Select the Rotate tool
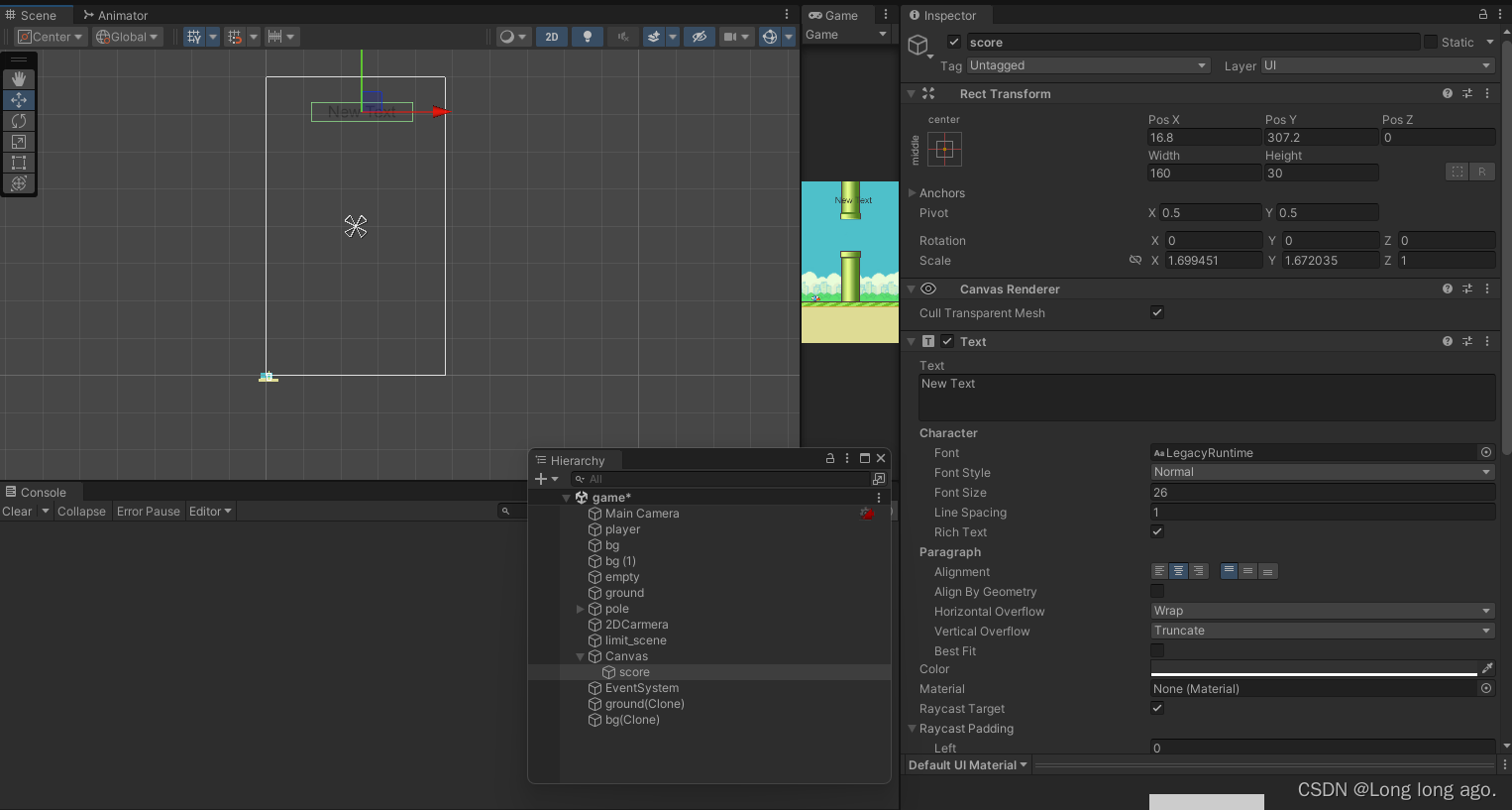The height and width of the screenshot is (810, 1512). point(19,121)
